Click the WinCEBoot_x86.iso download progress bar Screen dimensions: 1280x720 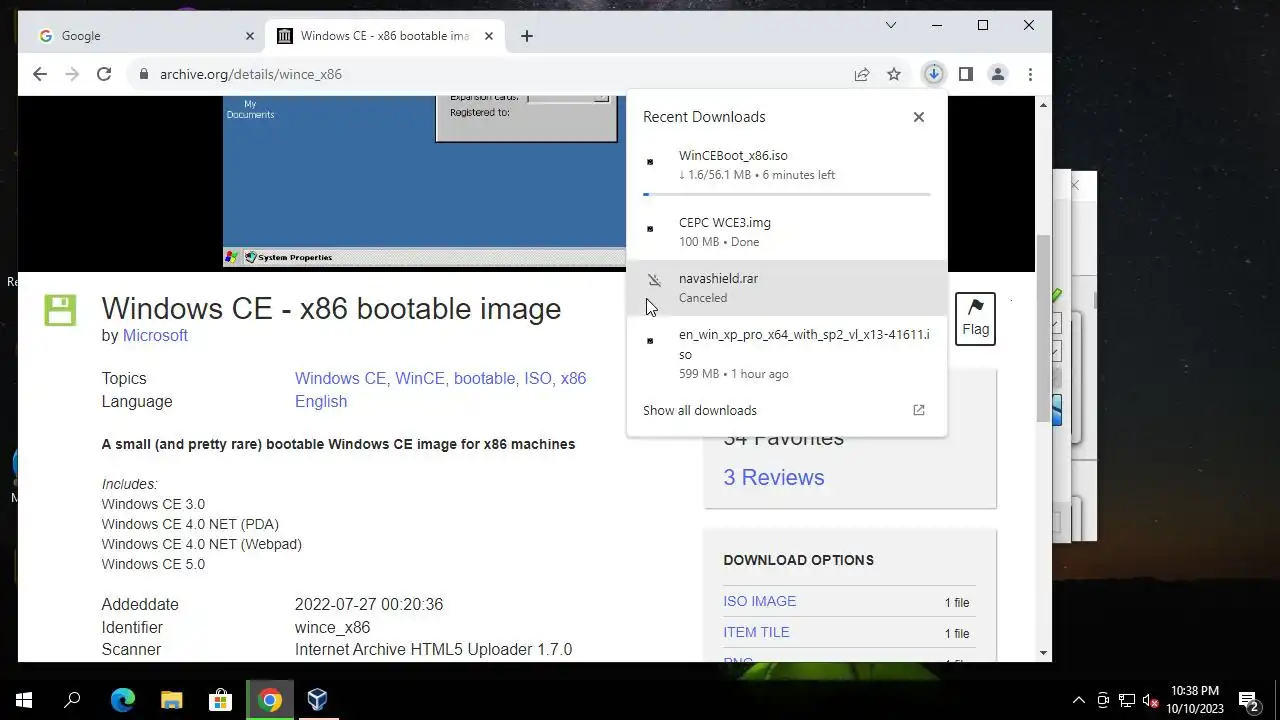[787, 194]
